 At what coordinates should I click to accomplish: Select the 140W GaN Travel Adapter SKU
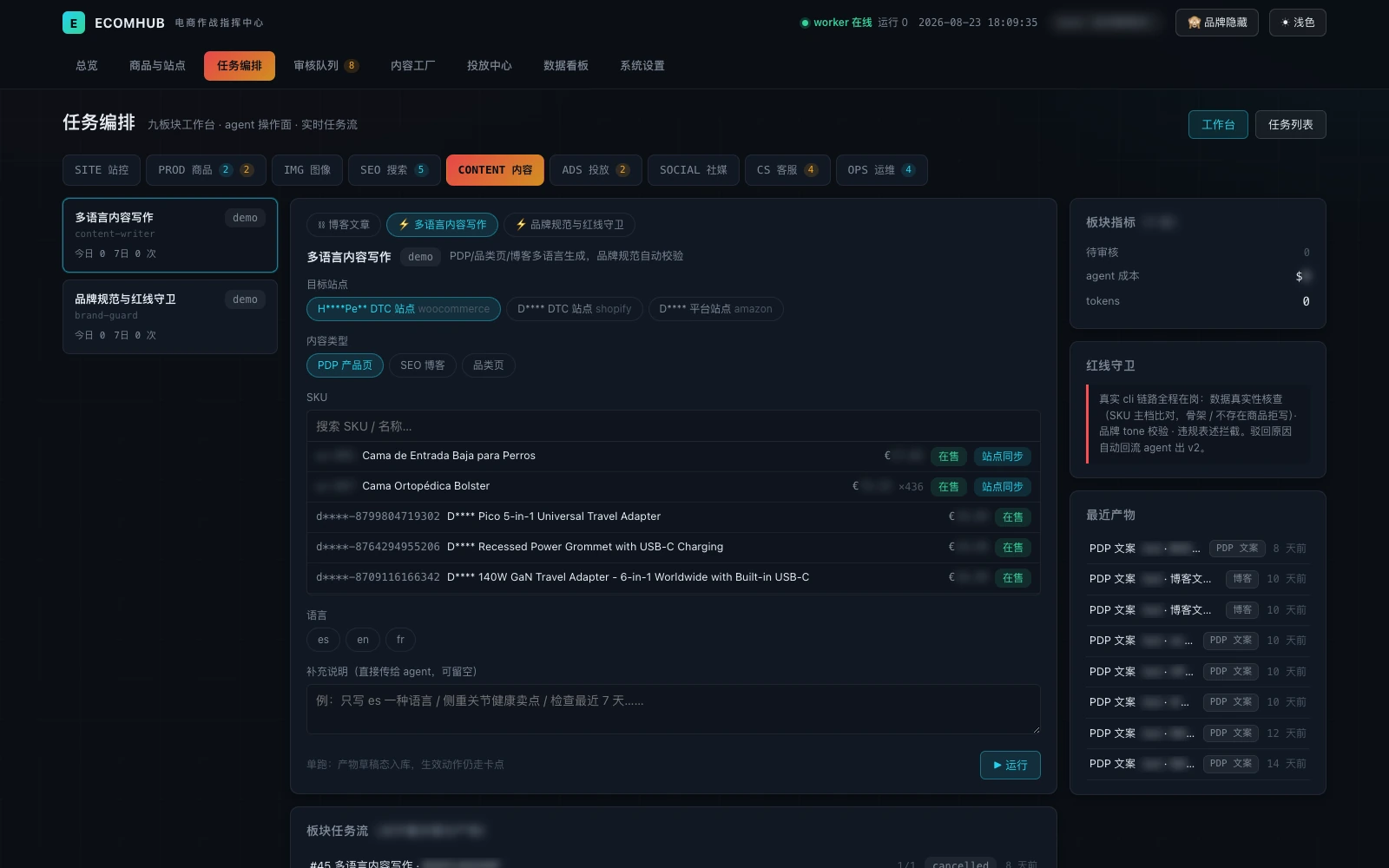[x=673, y=578]
